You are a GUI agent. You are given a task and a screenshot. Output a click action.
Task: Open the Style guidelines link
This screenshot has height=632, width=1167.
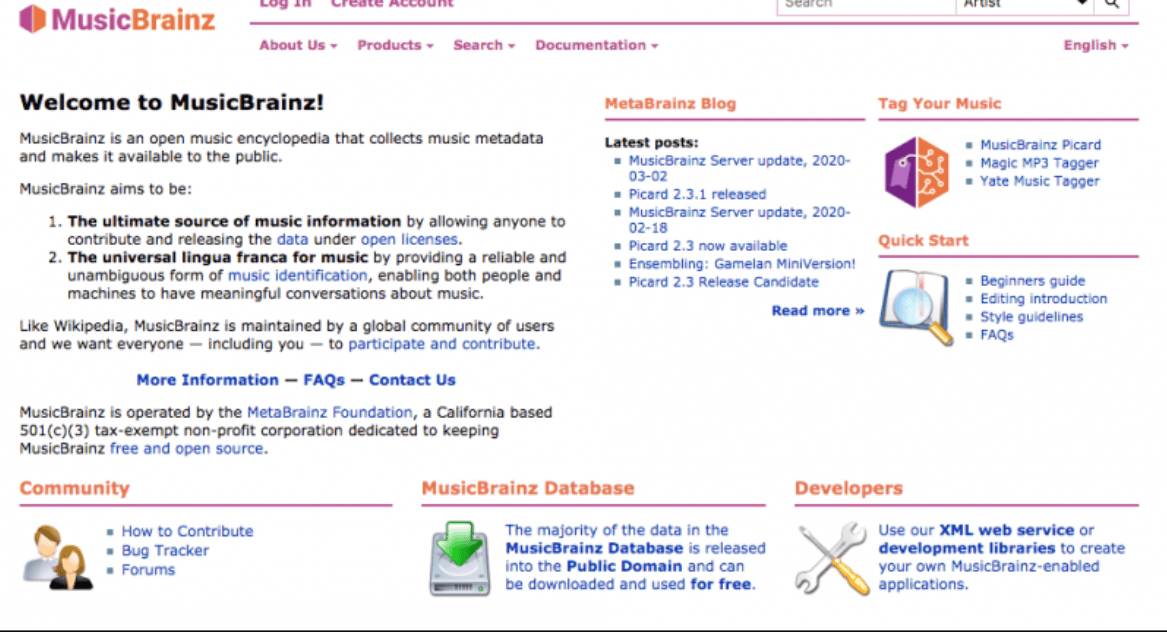1032,316
